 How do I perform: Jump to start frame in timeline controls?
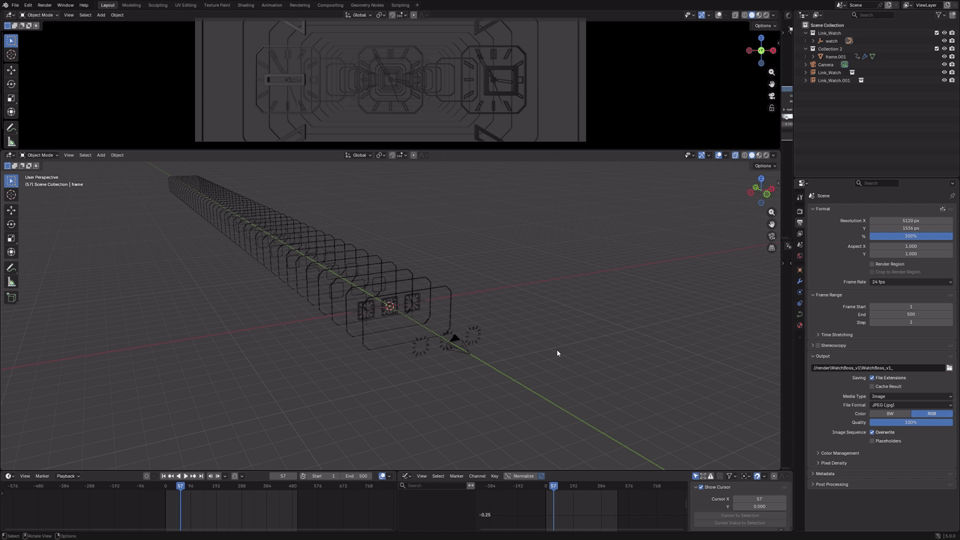(x=163, y=476)
